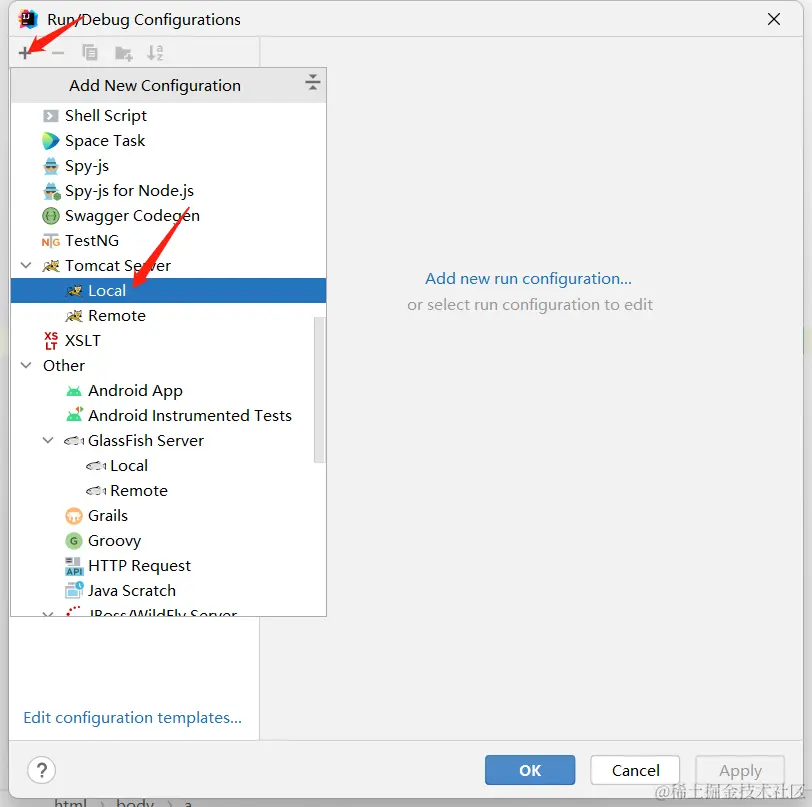Image resolution: width=812 pixels, height=807 pixels.
Task: Click the collapse-all icon in the Add New Configuration header
Action: coord(312,82)
